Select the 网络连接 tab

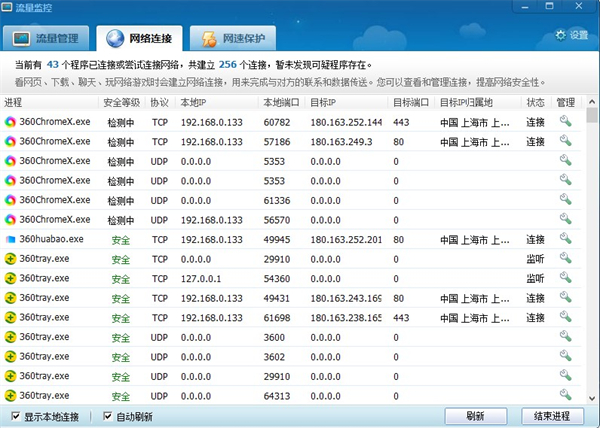[x=139, y=38]
